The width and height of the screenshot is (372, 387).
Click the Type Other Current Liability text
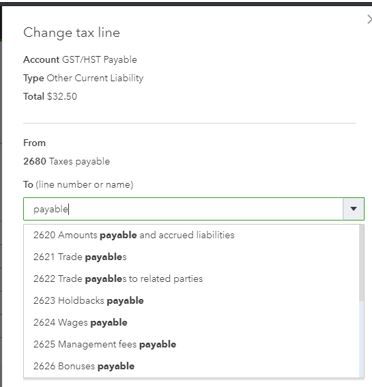click(83, 78)
